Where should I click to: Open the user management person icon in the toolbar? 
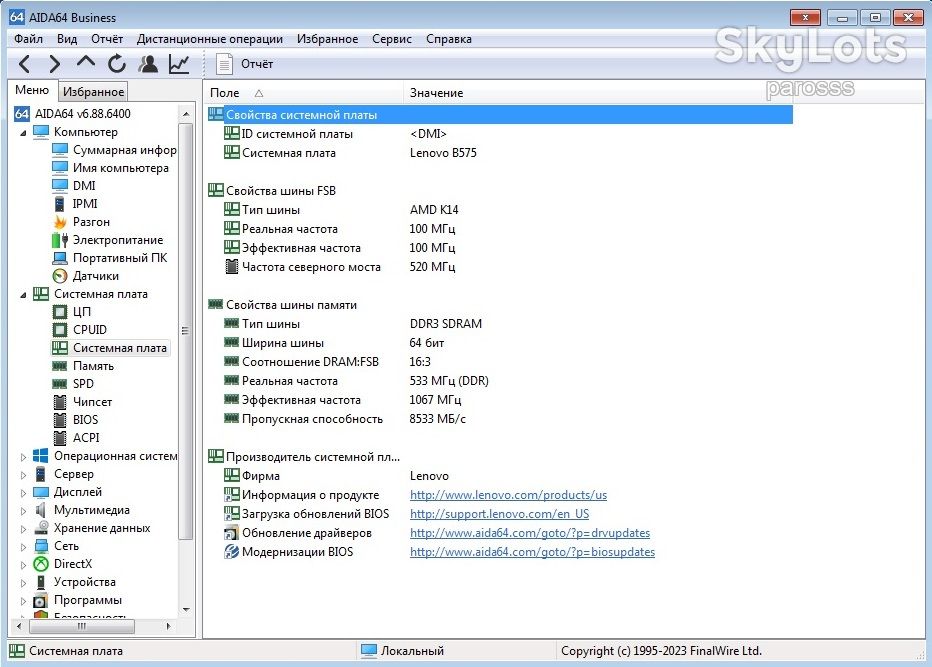click(148, 64)
